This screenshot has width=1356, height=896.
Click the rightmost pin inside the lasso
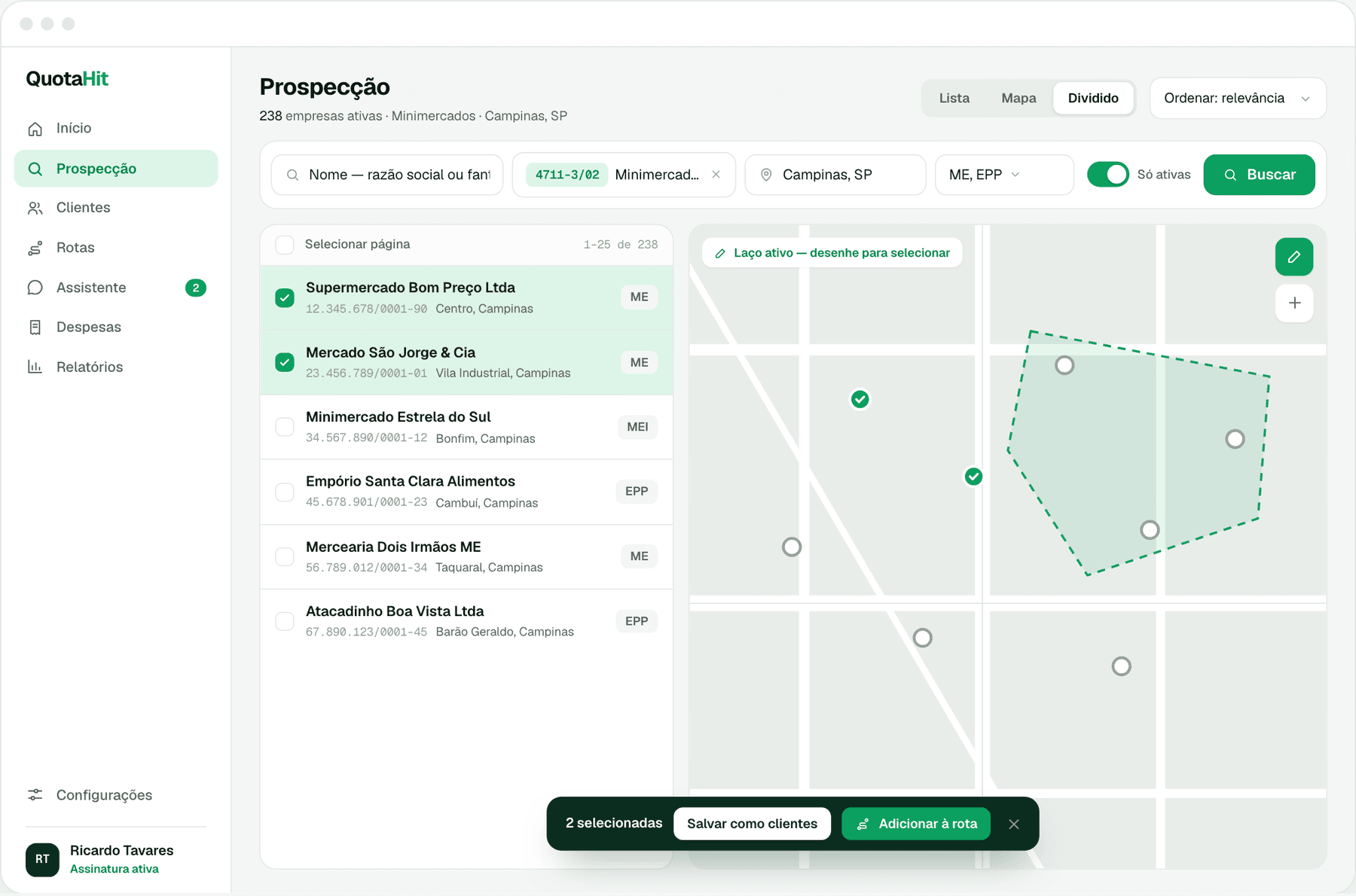[x=1235, y=439]
